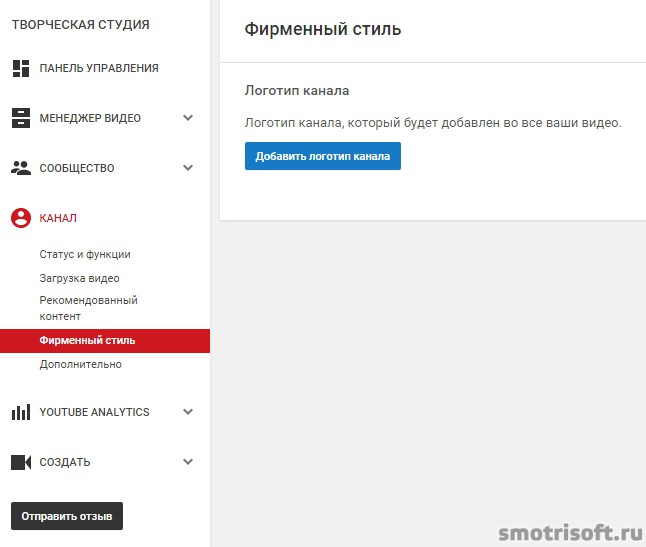Expand the Сообщество chevron
The height and width of the screenshot is (547, 646).
(188, 168)
